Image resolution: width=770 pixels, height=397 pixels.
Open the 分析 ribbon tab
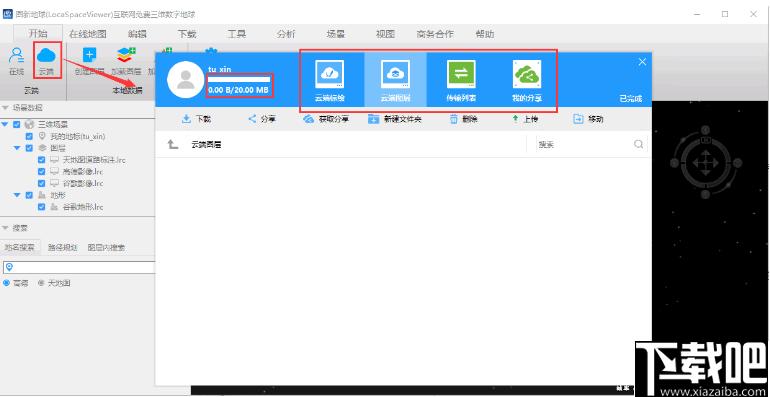[x=286, y=34]
